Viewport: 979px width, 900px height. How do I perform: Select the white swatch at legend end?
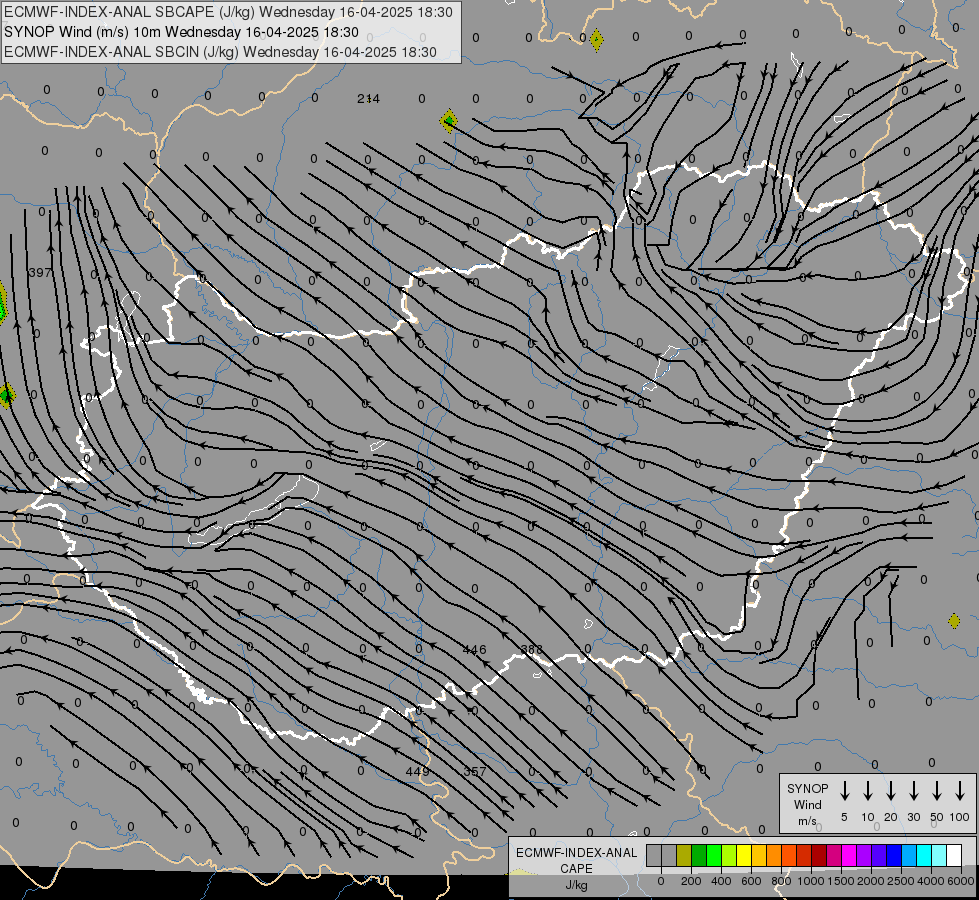click(954, 855)
